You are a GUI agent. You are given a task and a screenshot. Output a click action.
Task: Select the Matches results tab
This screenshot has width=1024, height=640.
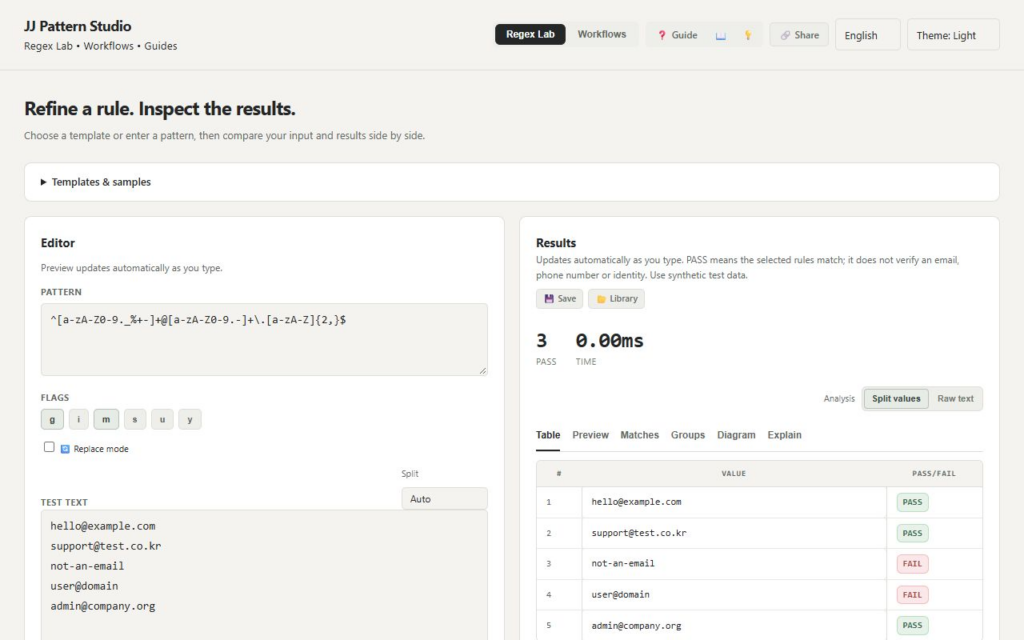coord(639,435)
